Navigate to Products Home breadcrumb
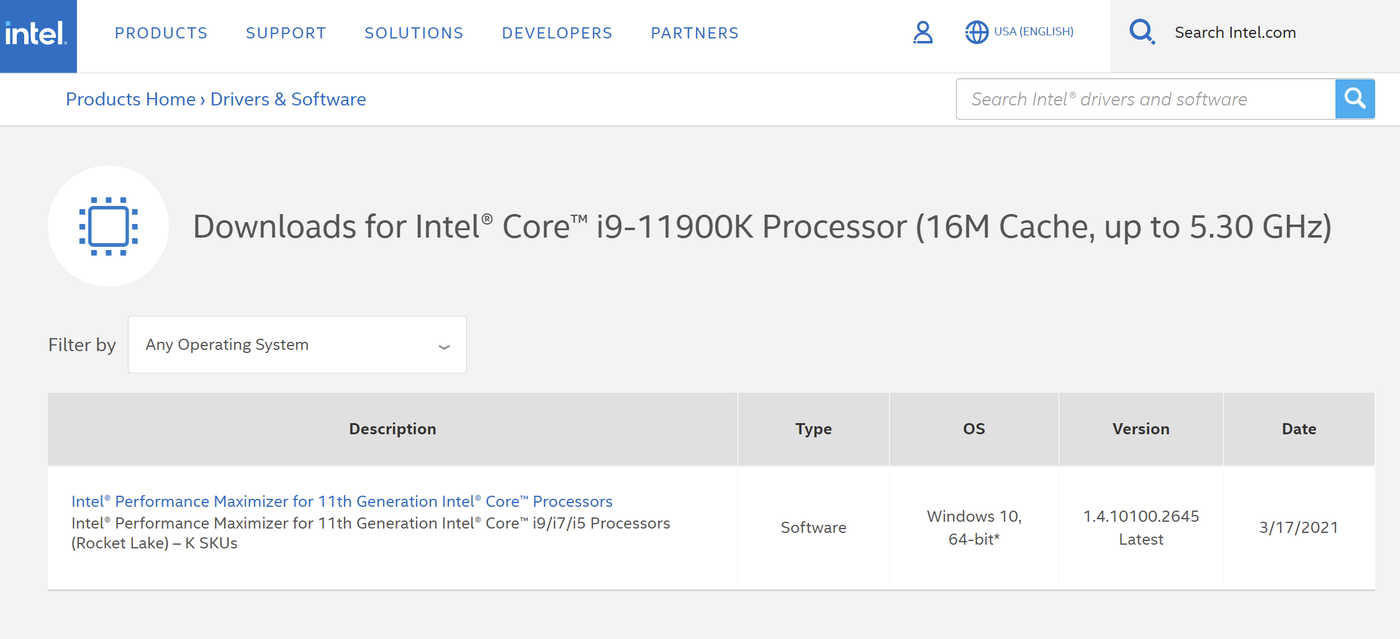The width and height of the screenshot is (1400, 639). [130, 98]
